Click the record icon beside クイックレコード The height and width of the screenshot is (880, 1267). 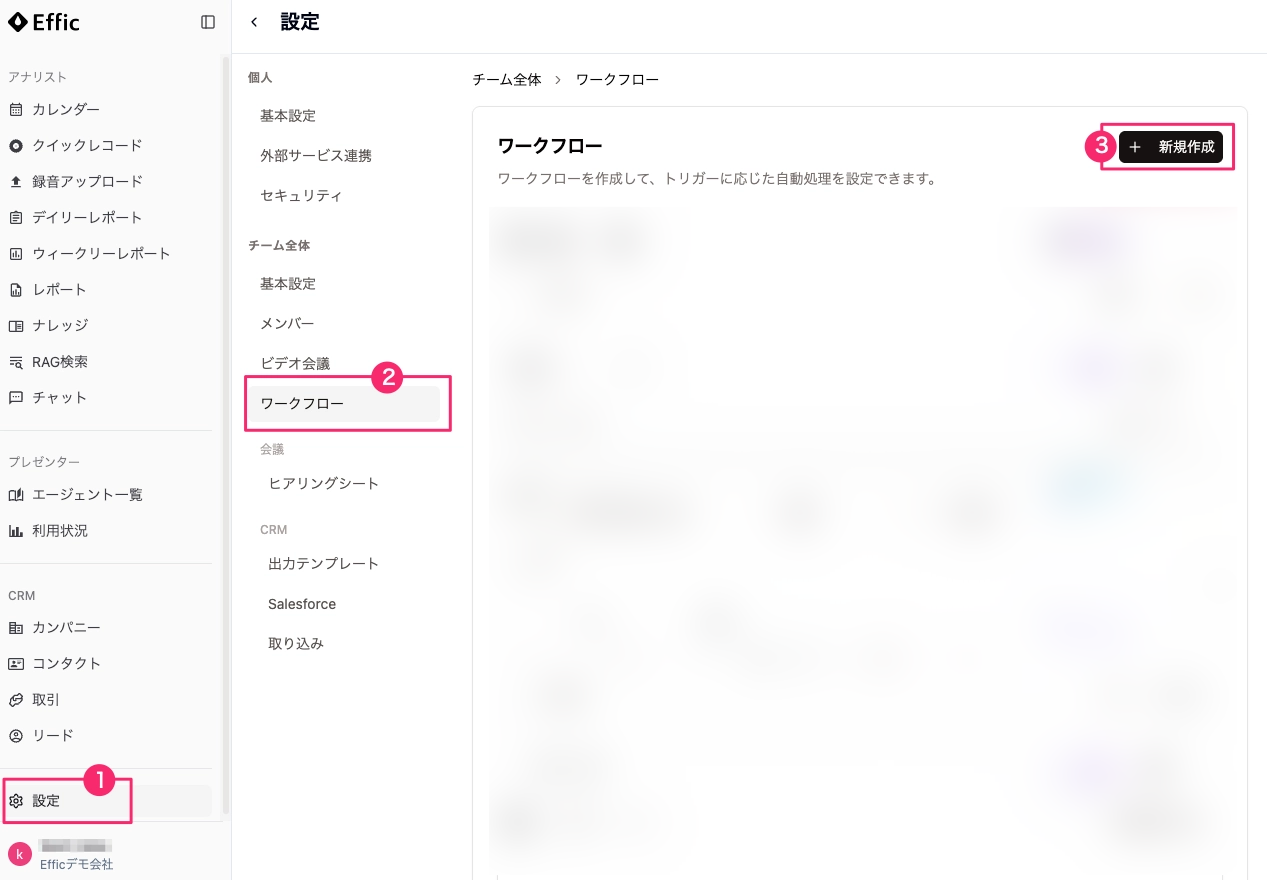point(16,145)
